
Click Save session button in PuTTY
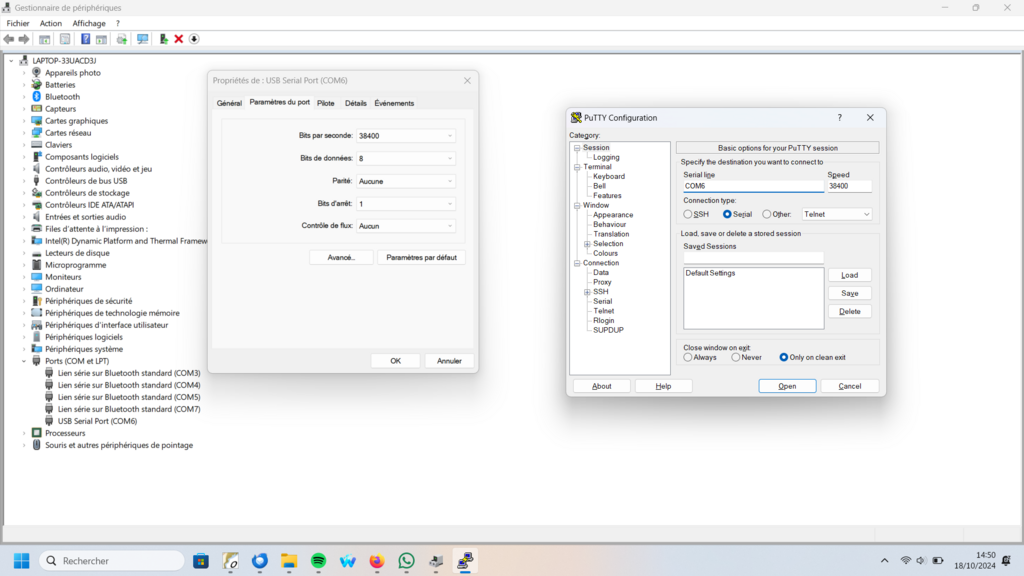click(850, 293)
